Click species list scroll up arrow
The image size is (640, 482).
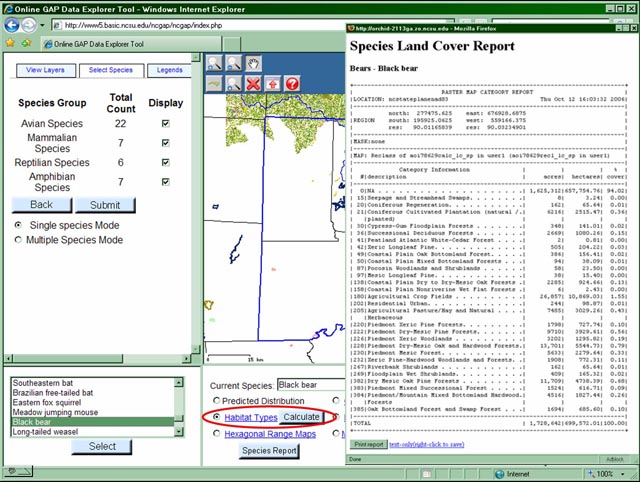pyautogui.click(x=179, y=382)
